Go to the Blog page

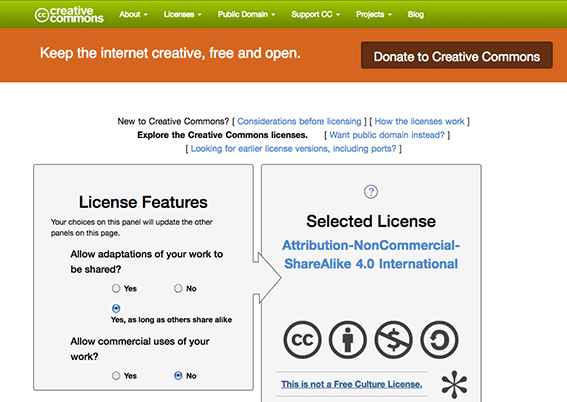pyautogui.click(x=415, y=14)
